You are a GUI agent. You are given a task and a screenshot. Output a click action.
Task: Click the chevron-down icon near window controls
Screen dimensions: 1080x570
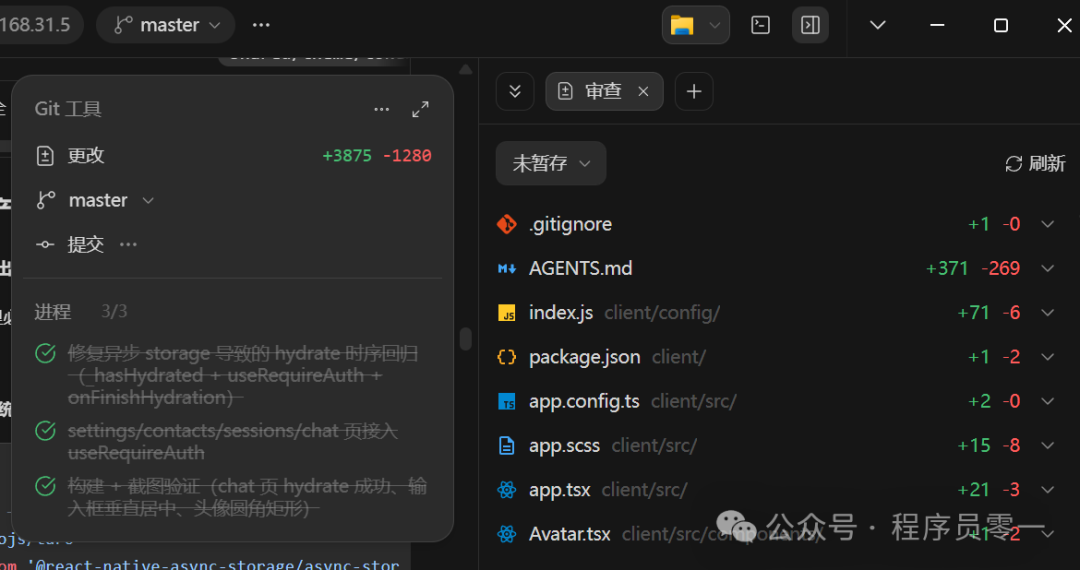tap(878, 25)
